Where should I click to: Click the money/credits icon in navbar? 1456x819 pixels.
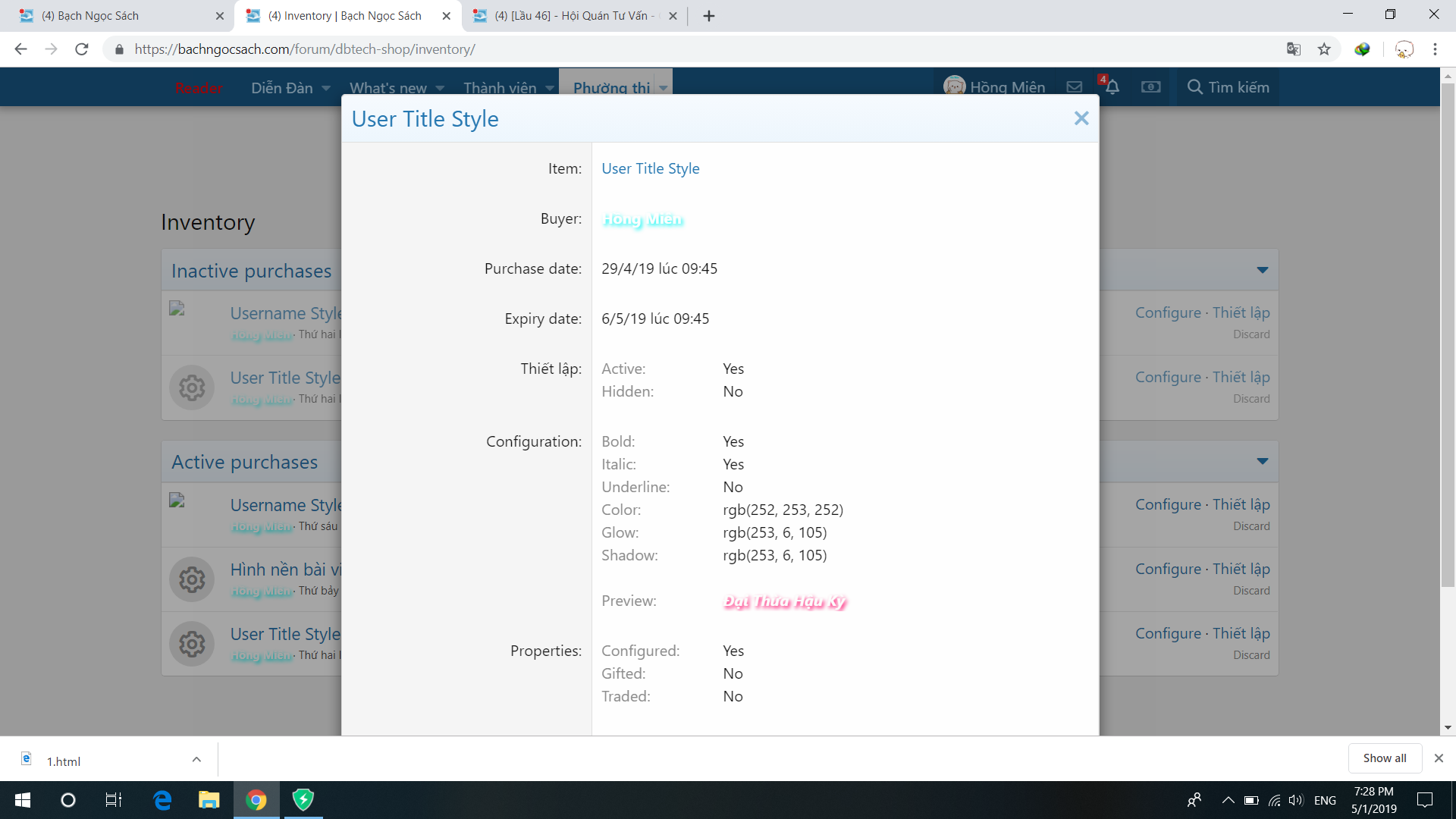pos(1150,87)
